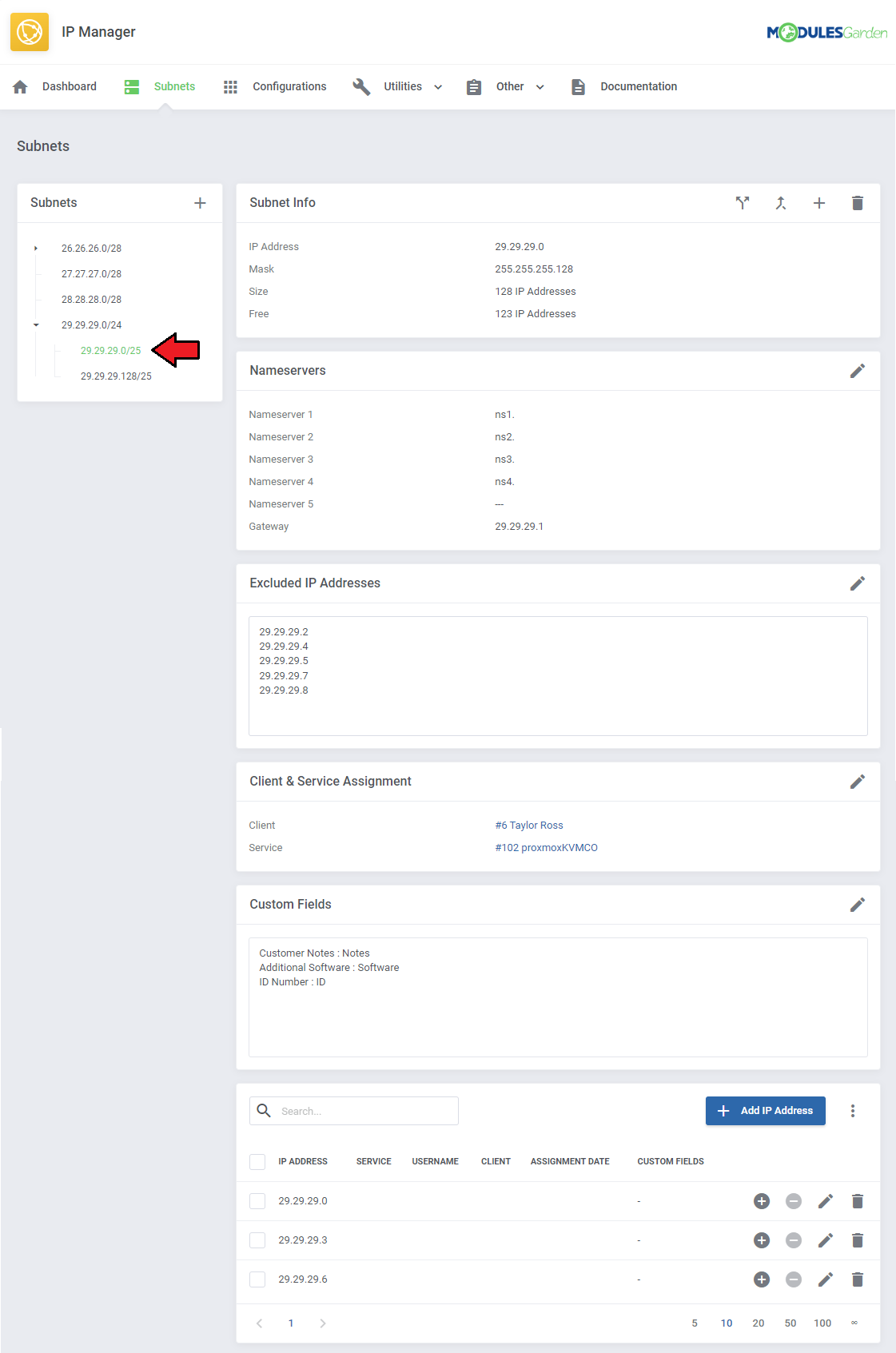
Task: Edit Client & Service Assignment pencil icon
Action: click(x=858, y=782)
